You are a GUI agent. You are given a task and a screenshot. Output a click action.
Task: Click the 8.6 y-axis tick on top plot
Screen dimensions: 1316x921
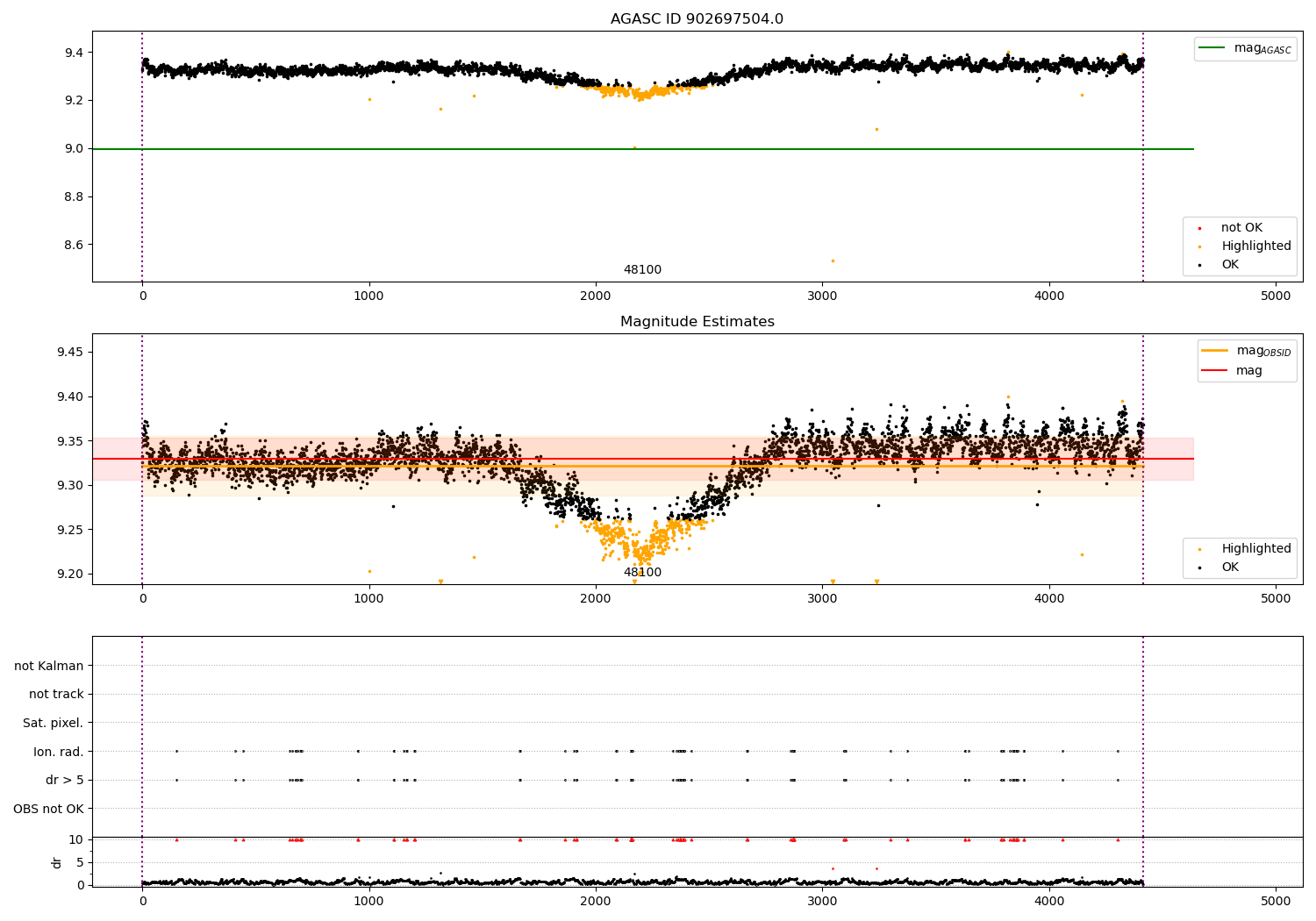click(x=74, y=245)
